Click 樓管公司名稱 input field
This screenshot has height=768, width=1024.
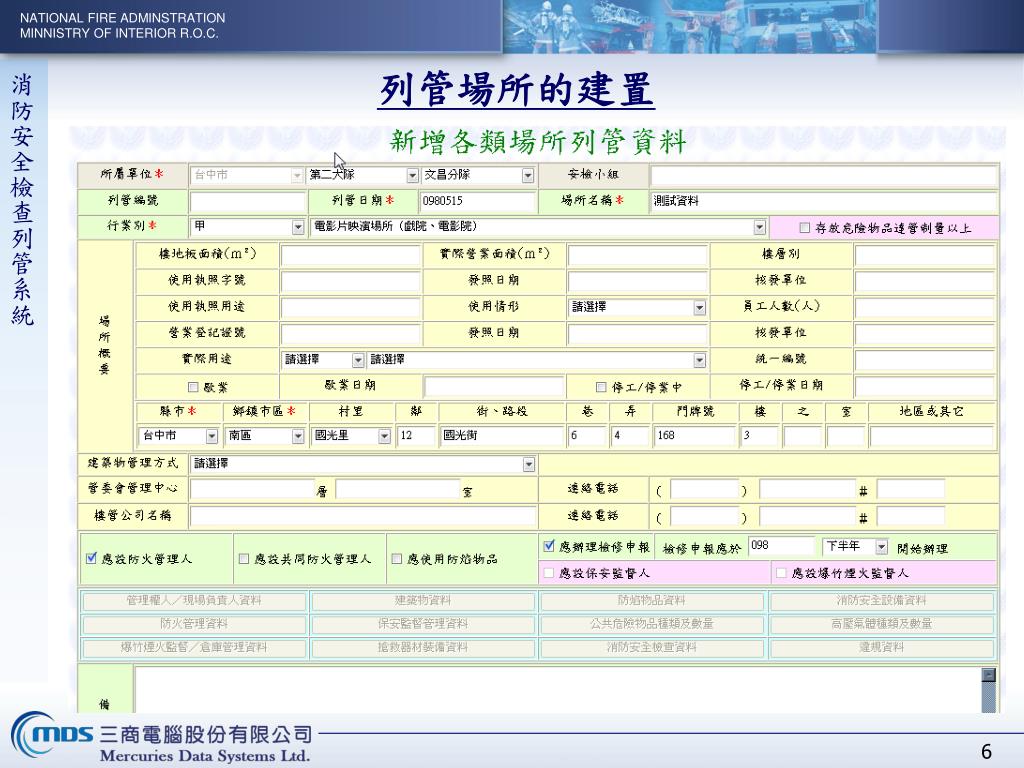(362, 516)
